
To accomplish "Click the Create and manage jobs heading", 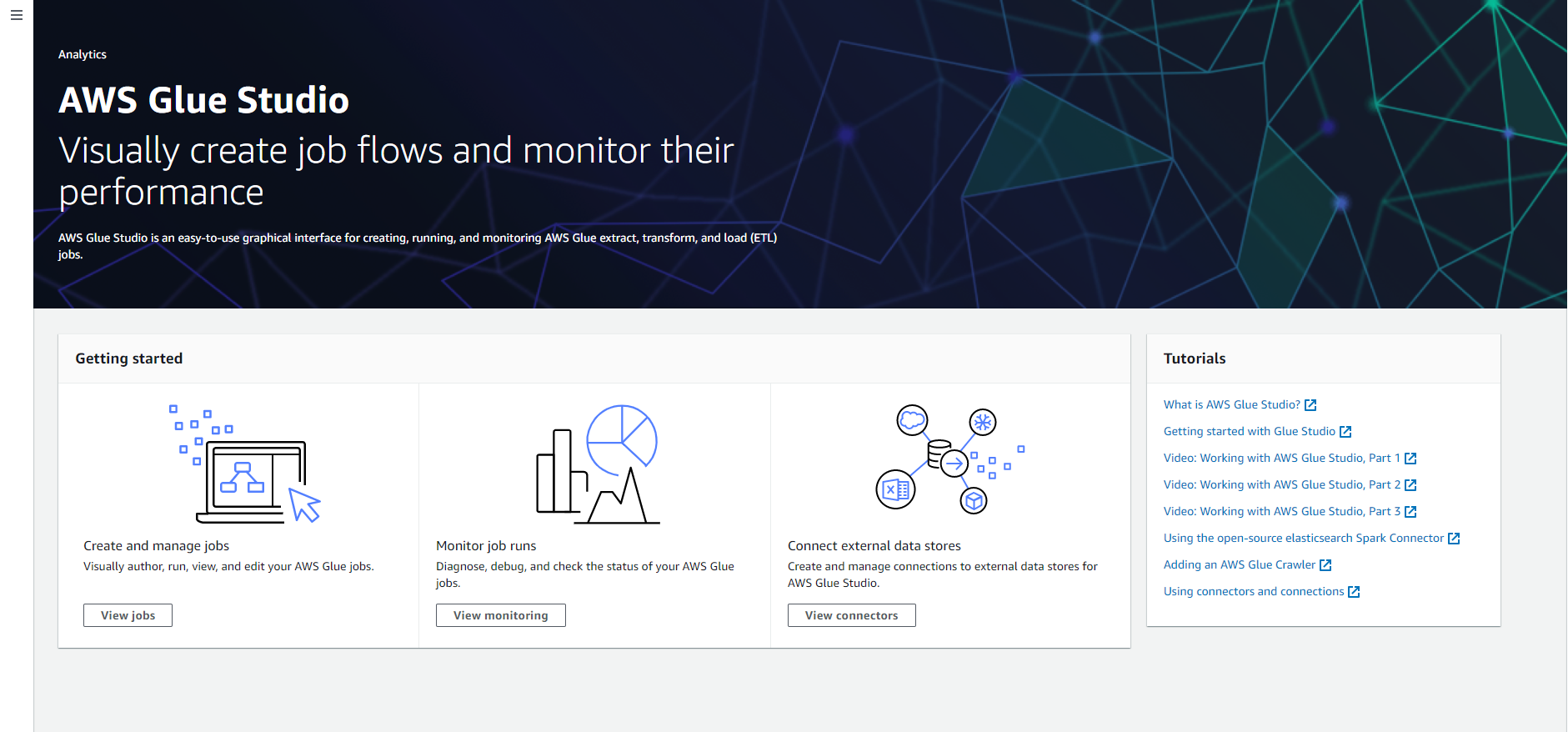I will pos(156,545).
